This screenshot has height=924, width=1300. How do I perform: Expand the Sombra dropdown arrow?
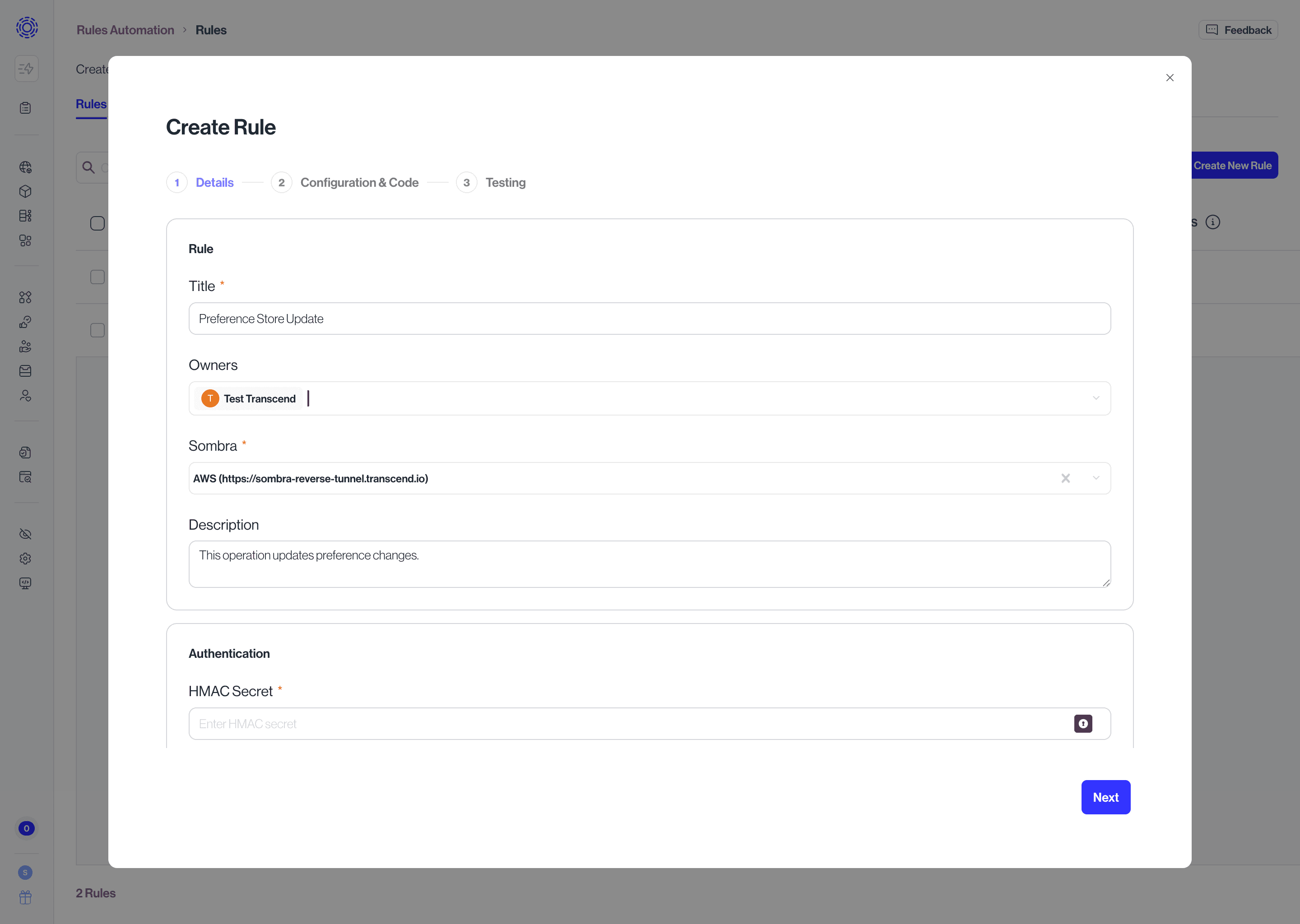coord(1096,479)
